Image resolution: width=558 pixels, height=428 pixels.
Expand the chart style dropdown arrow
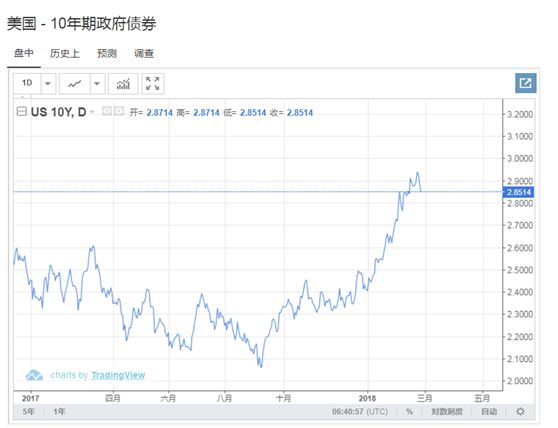coord(97,84)
